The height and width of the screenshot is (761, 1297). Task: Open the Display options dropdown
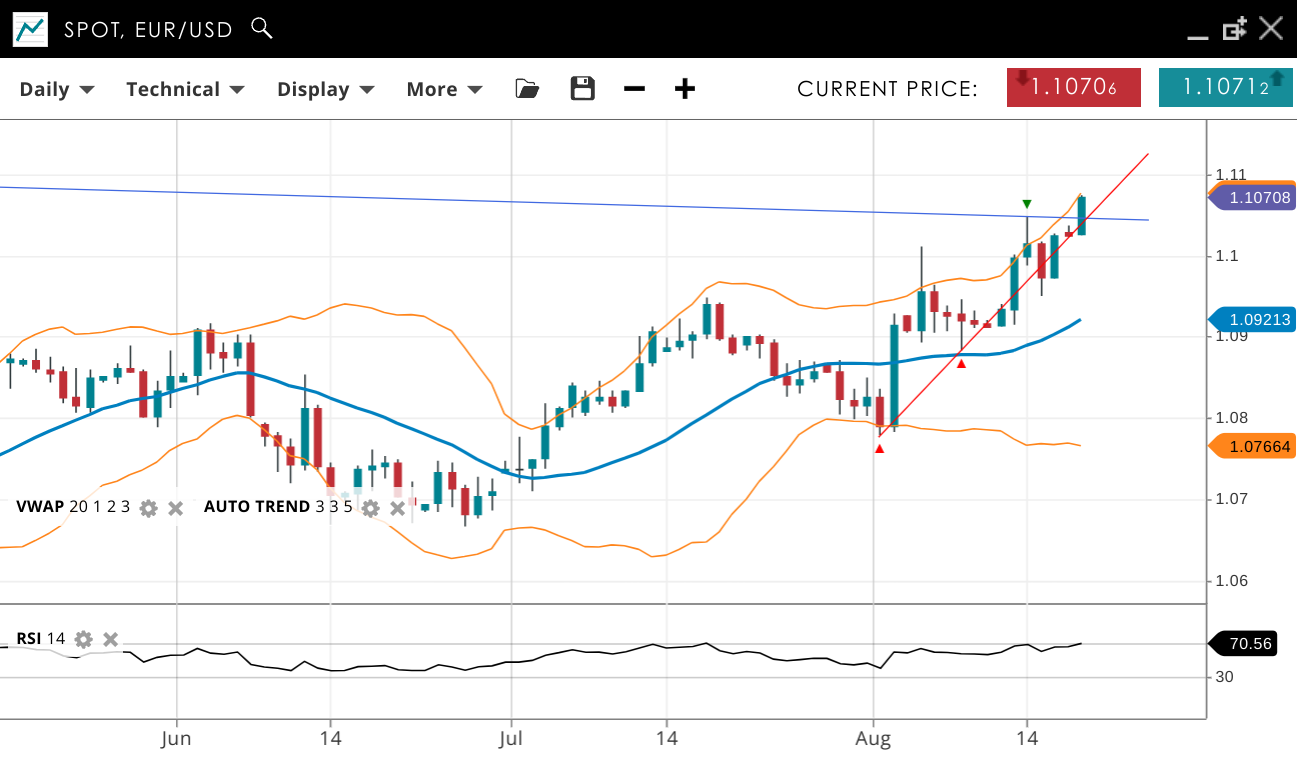(x=325, y=89)
